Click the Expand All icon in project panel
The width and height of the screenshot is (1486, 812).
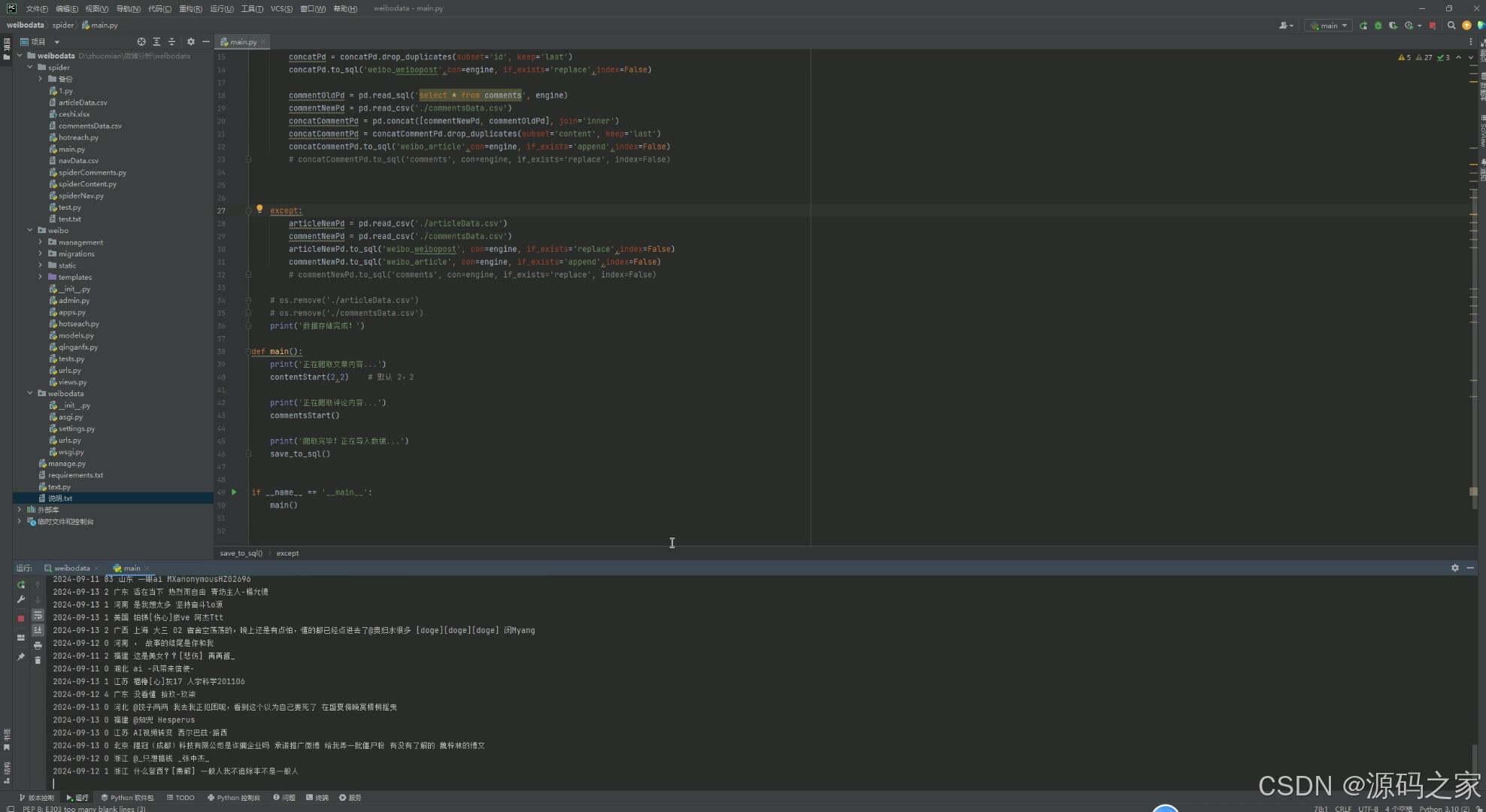click(156, 42)
